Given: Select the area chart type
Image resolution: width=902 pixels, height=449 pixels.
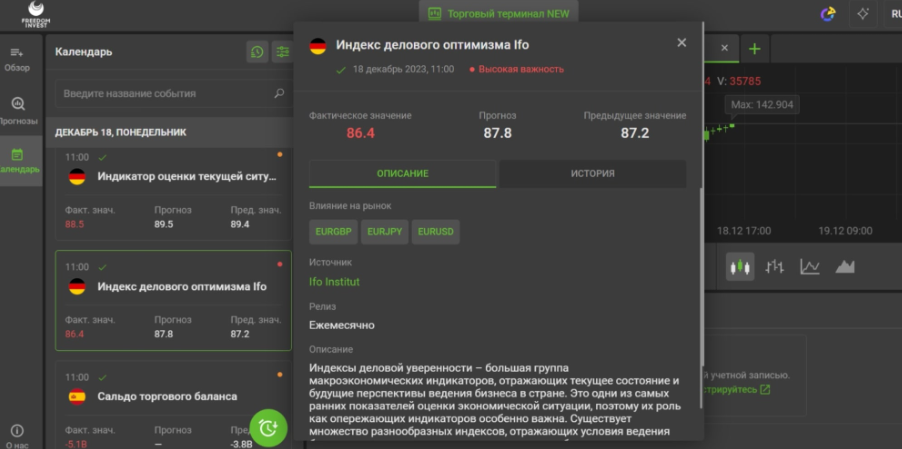Looking at the screenshot, I should click(844, 267).
